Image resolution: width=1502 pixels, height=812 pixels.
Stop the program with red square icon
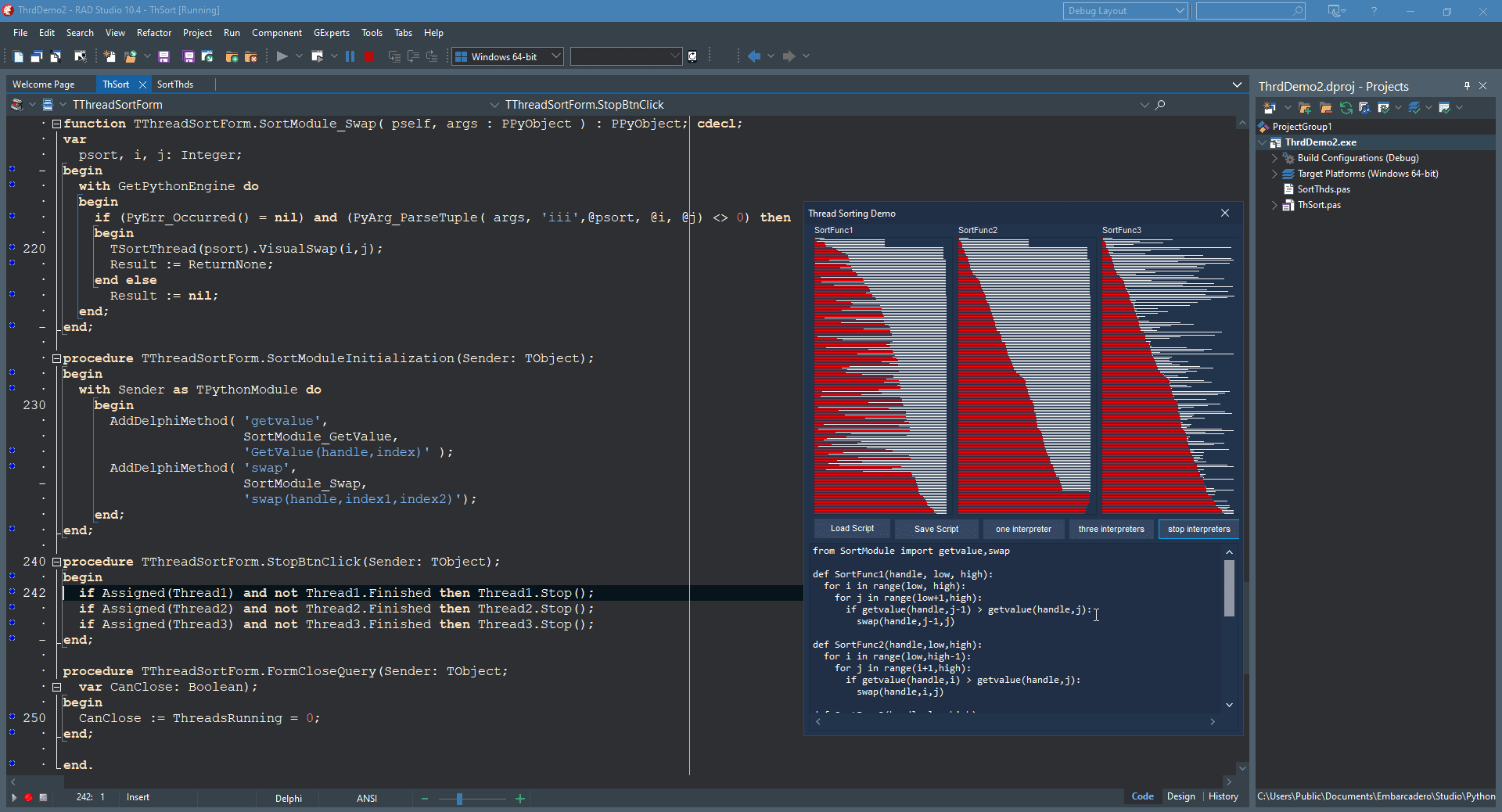[x=368, y=56]
